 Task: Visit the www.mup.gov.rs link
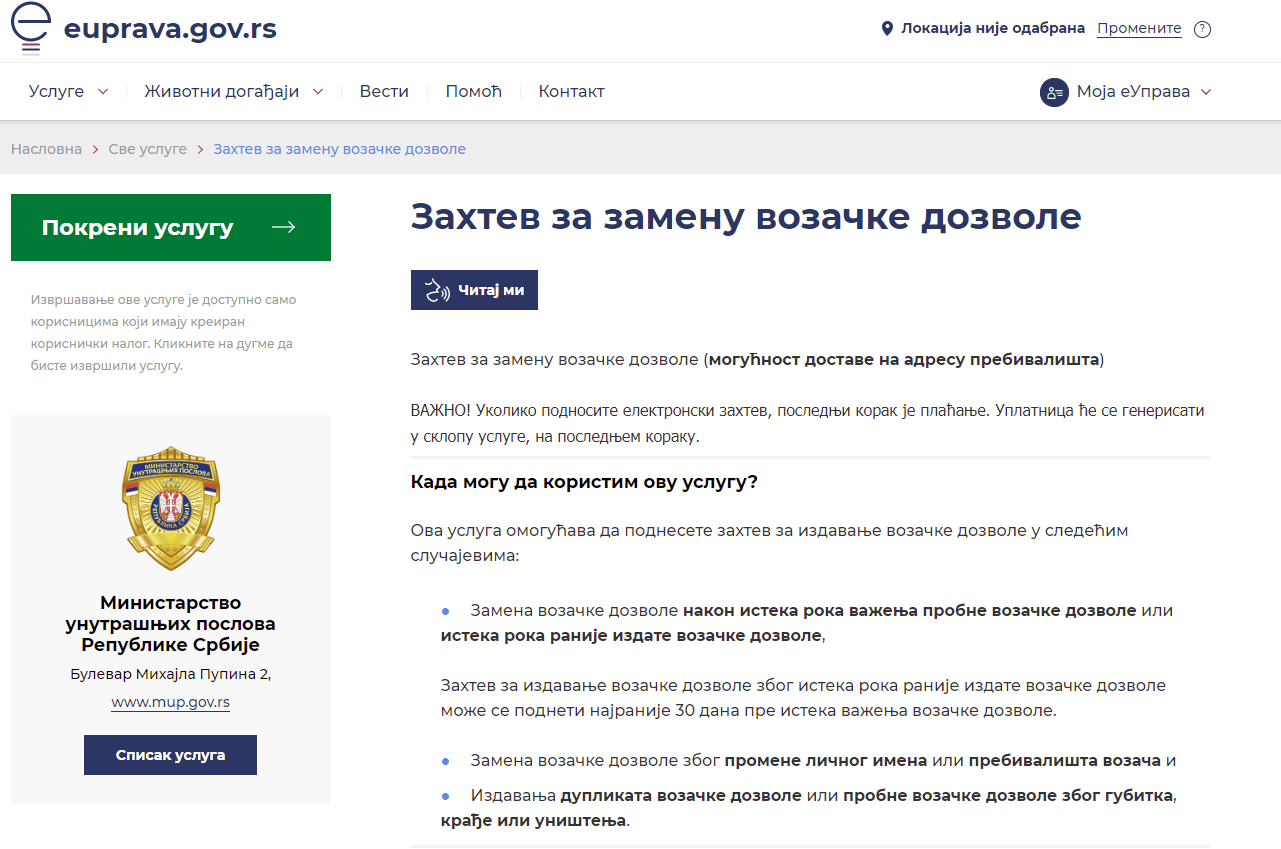(170, 702)
